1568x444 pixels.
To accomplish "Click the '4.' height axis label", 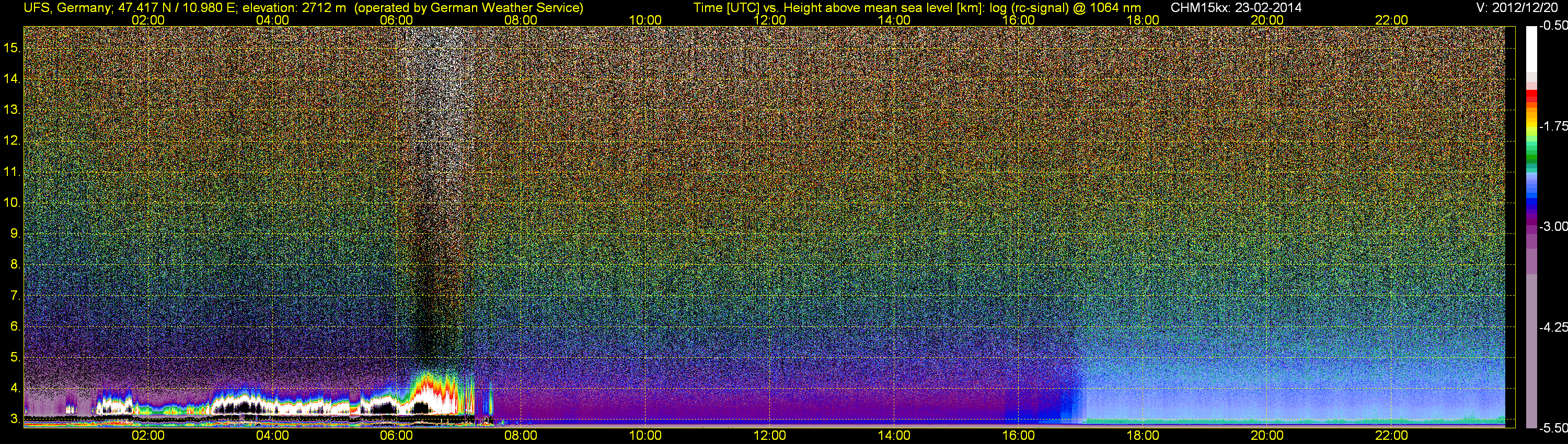I will 15,388.
